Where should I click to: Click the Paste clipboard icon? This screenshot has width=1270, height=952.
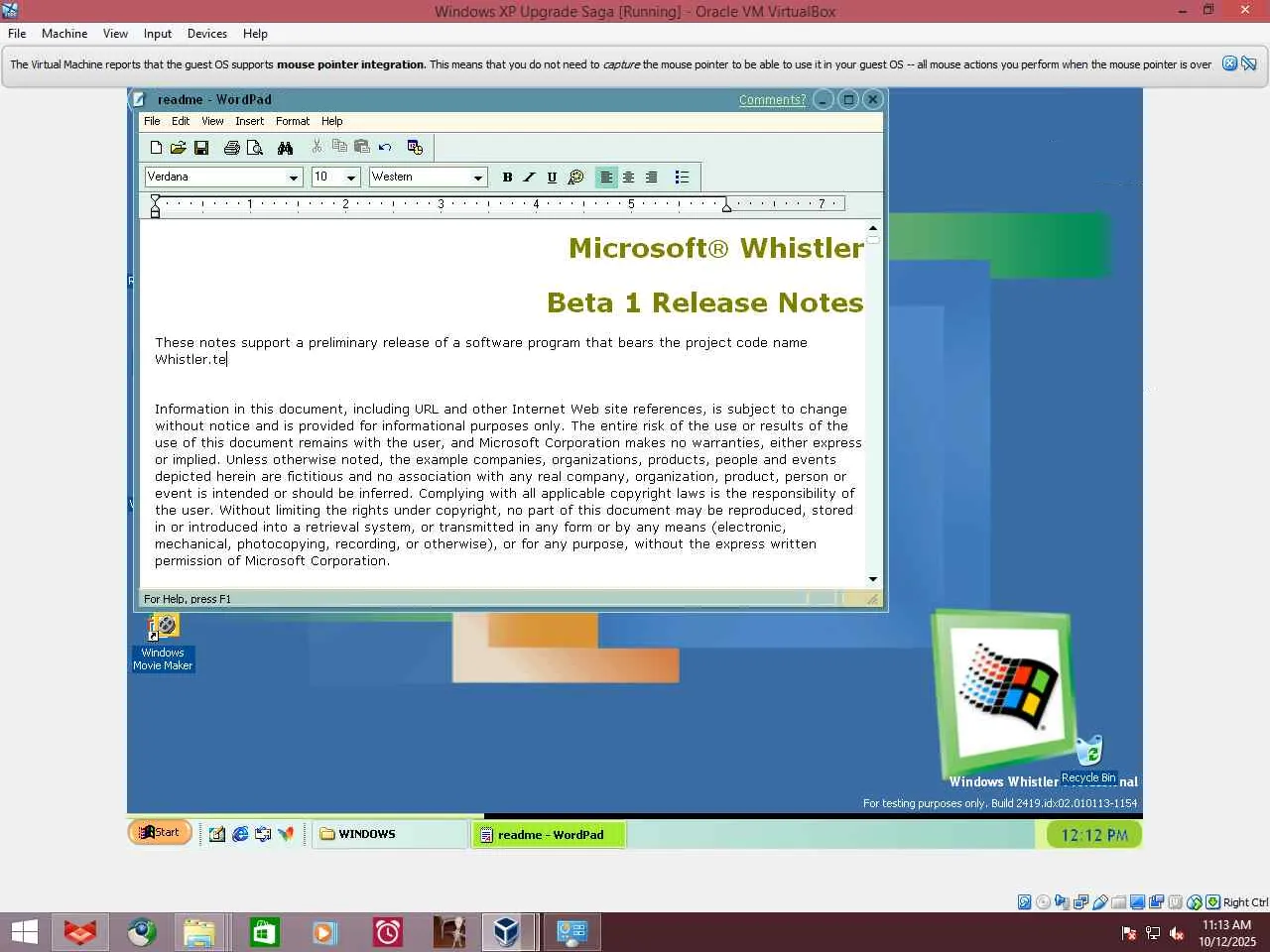click(x=362, y=147)
